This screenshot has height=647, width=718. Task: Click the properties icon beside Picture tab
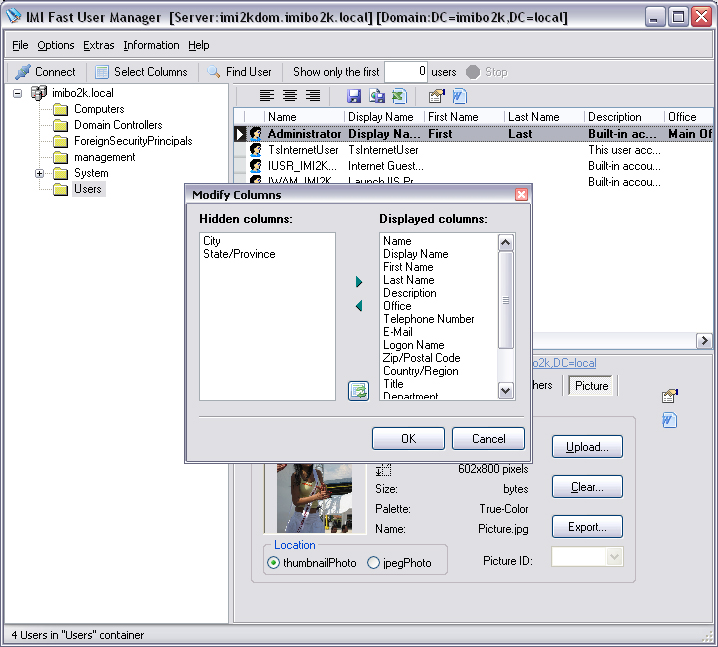tap(669, 396)
